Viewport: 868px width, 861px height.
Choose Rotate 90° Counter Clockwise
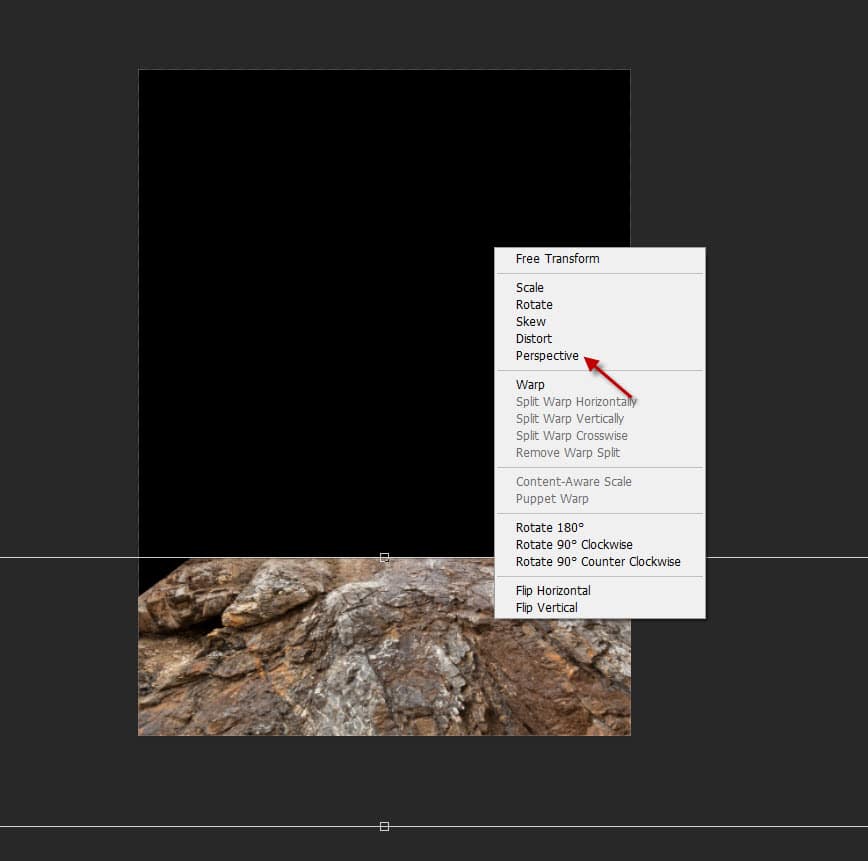tap(597, 562)
